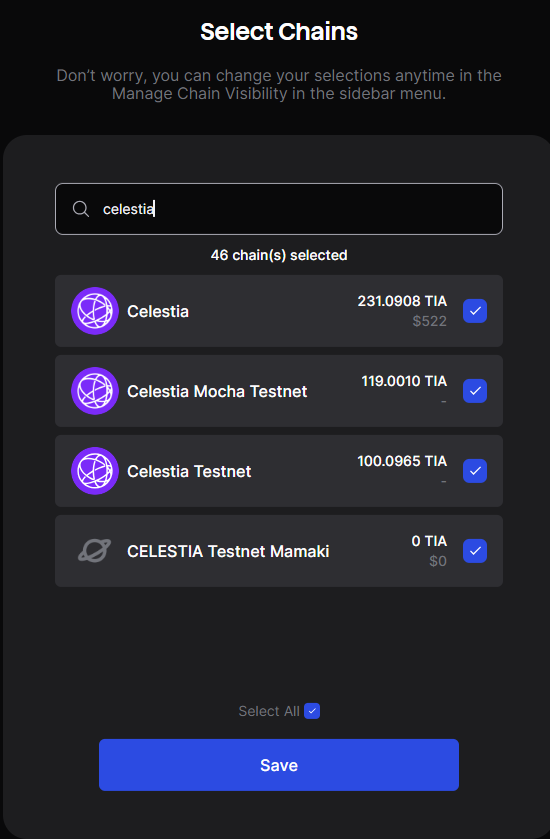The width and height of the screenshot is (550, 839).
Task: Click the Celestia Mocha Testnet logo
Action: click(x=95, y=391)
